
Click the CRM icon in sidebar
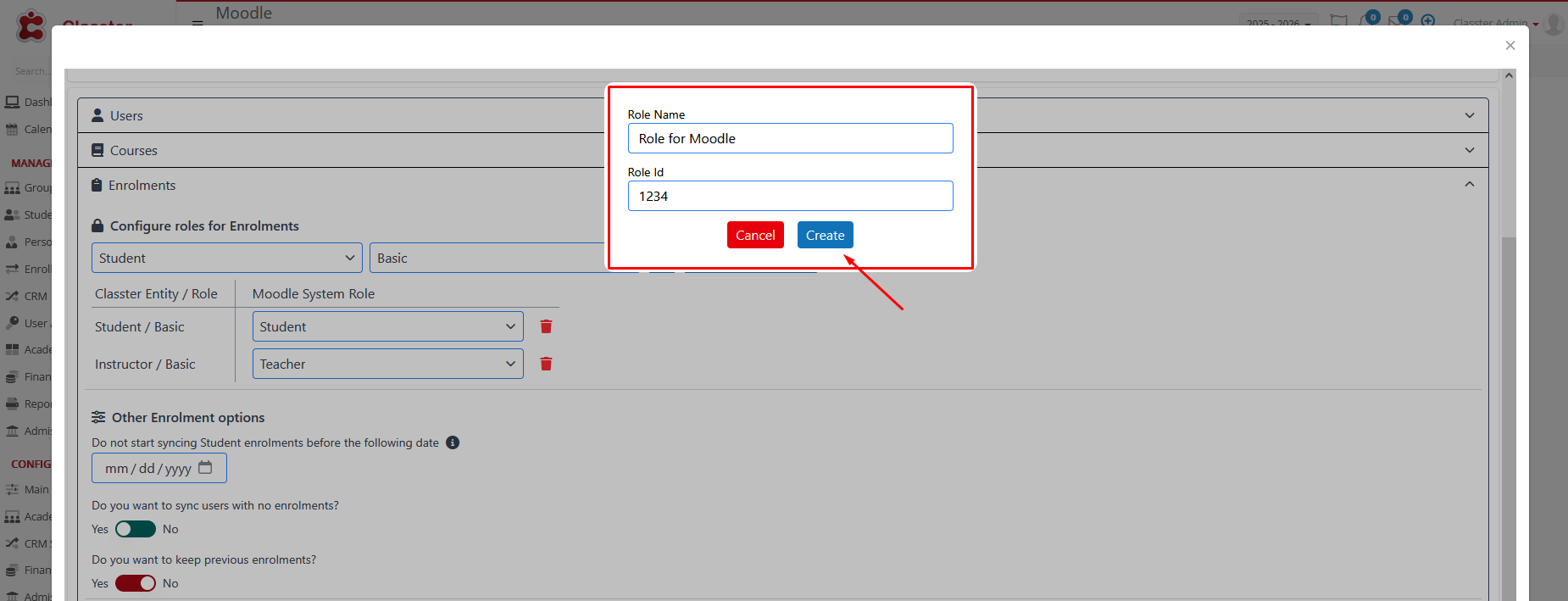coord(12,297)
